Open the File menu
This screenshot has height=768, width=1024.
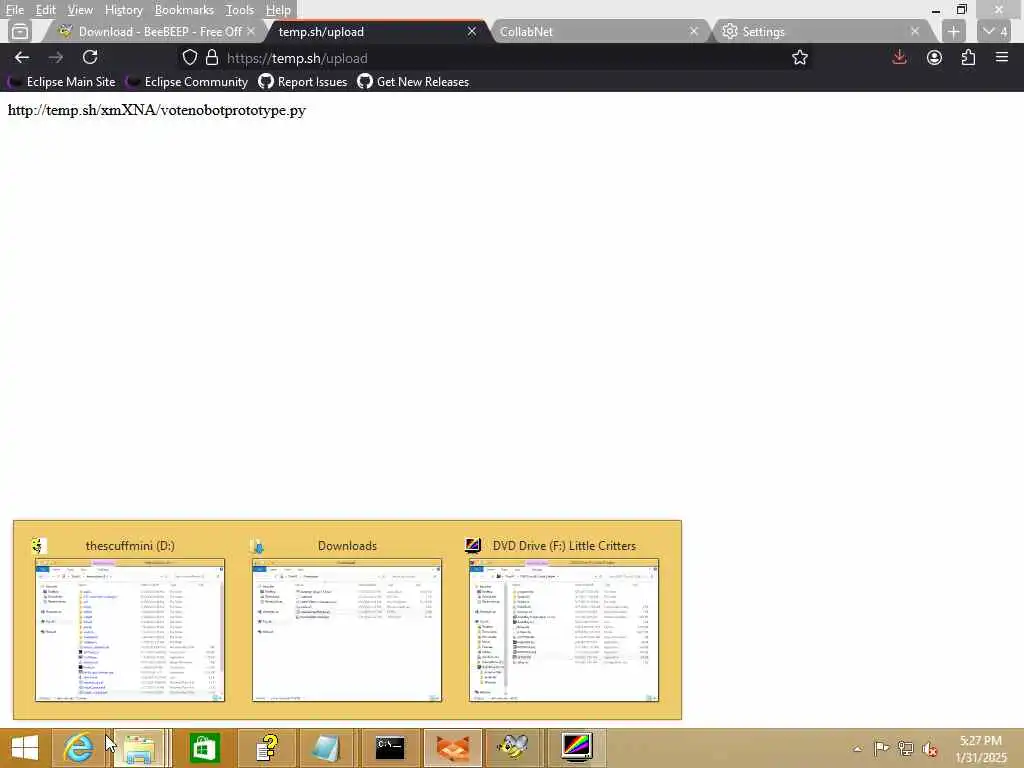(14, 10)
